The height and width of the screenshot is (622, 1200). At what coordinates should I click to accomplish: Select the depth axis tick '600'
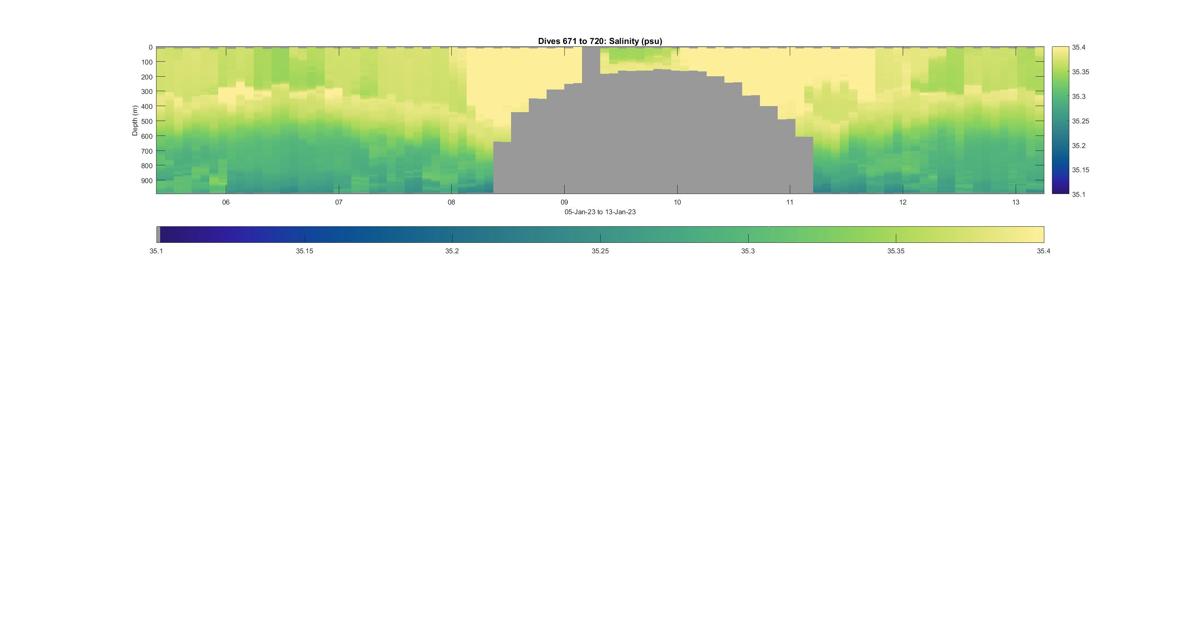[146, 136]
